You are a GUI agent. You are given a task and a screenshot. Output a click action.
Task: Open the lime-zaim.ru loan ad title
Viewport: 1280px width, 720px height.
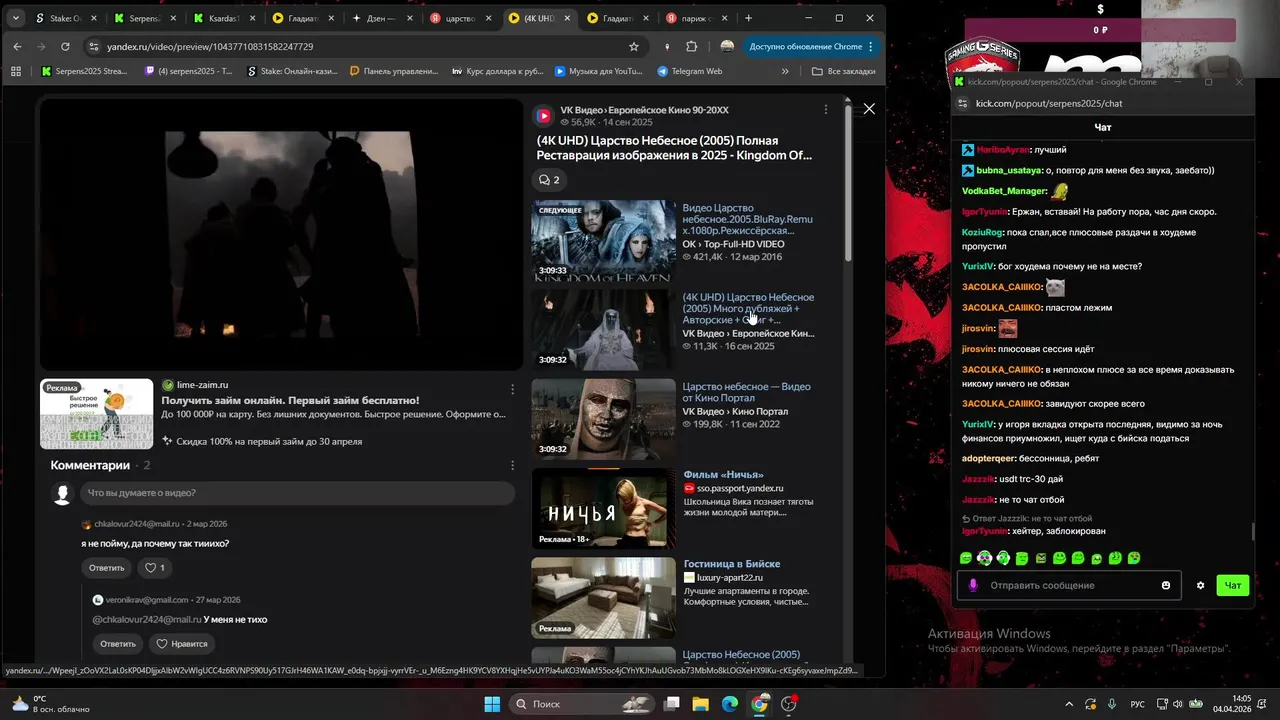[x=290, y=400]
